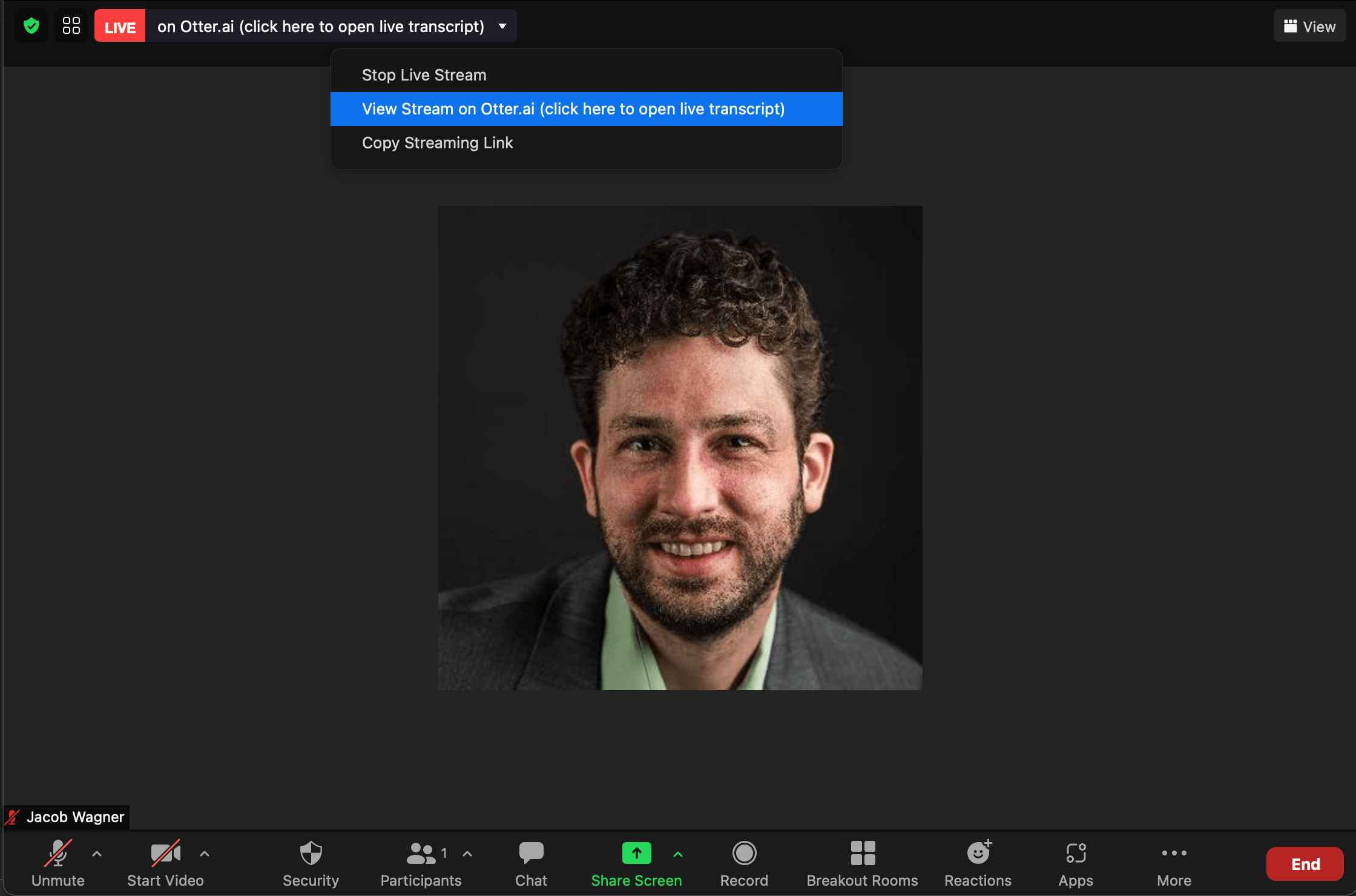
Task: Click the green Share Screen icon
Action: (637, 853)
